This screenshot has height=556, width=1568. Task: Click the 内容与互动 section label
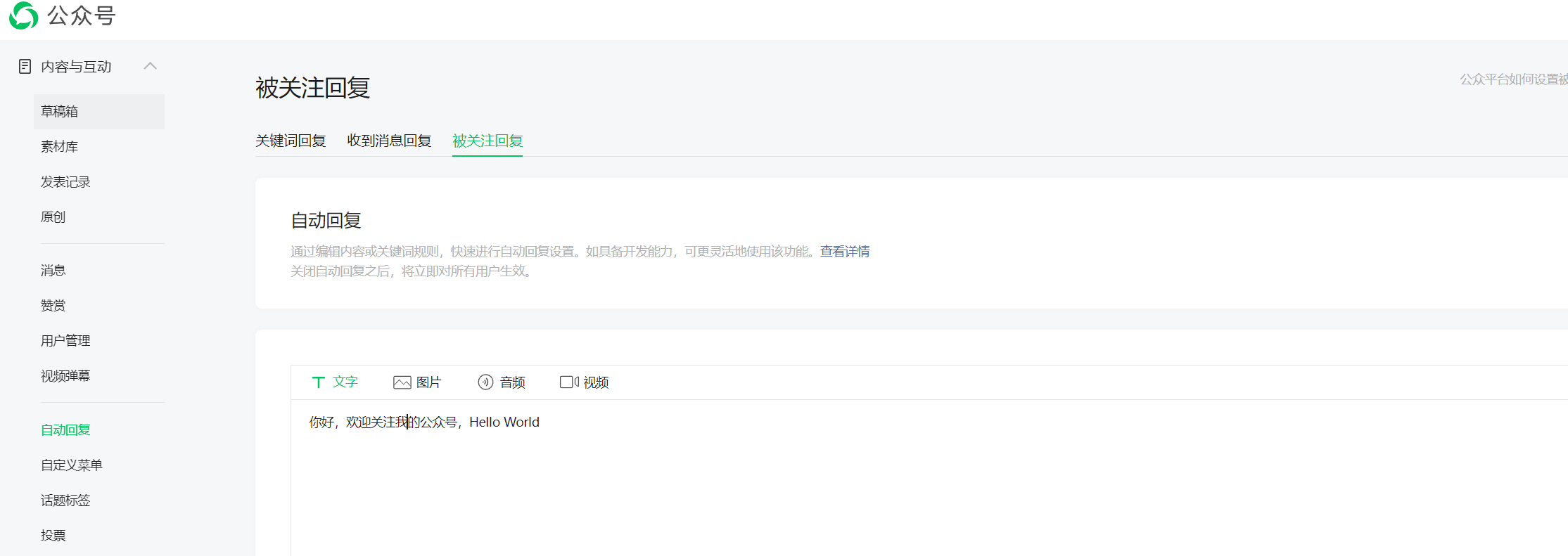pyautogui.click(x=77, y=67)
